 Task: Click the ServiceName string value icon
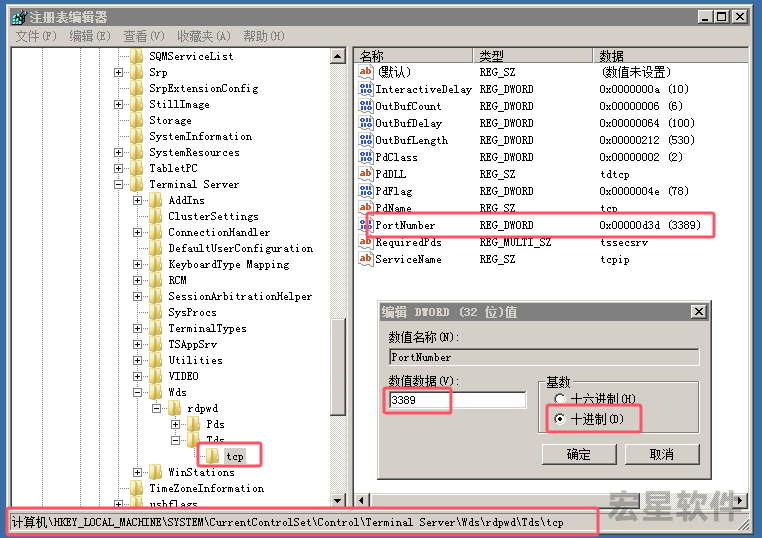(x=366, y=259)
